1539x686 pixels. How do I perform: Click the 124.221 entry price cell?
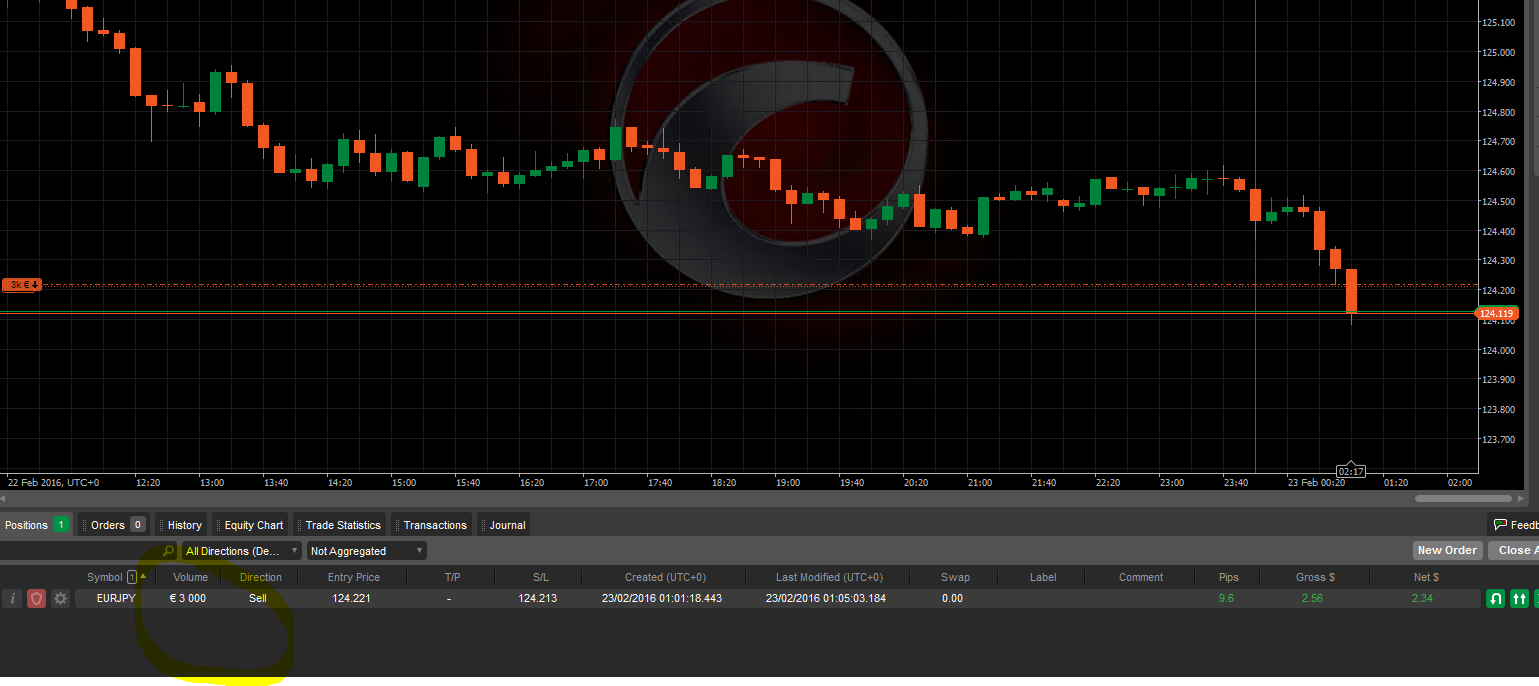(353, 598)
